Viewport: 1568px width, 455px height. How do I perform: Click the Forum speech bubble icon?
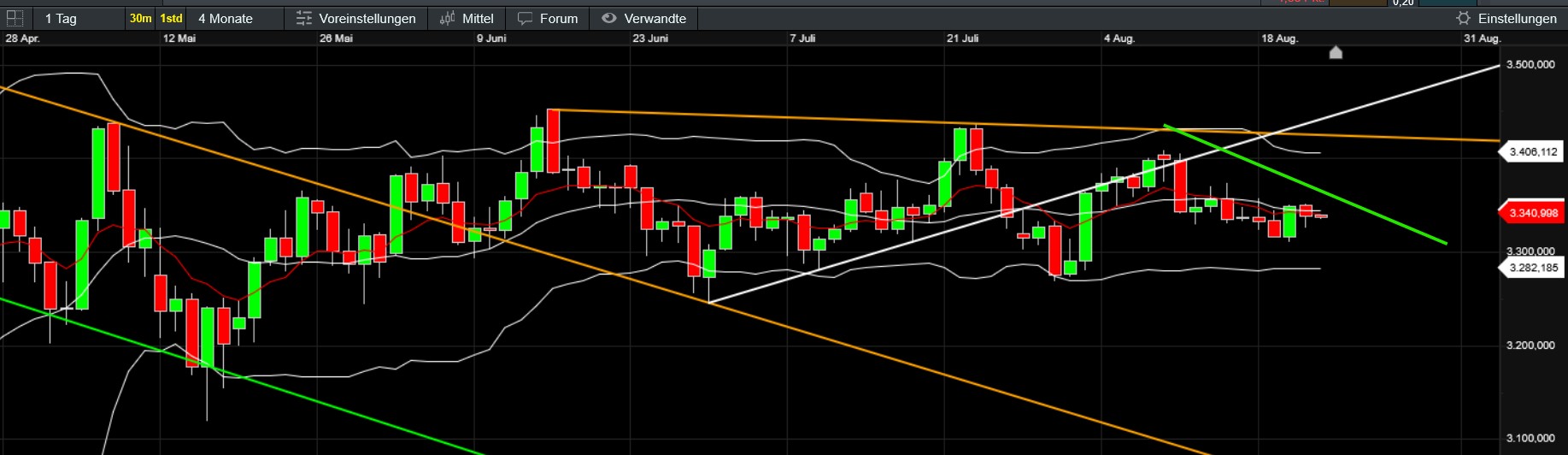click(526, 18)
